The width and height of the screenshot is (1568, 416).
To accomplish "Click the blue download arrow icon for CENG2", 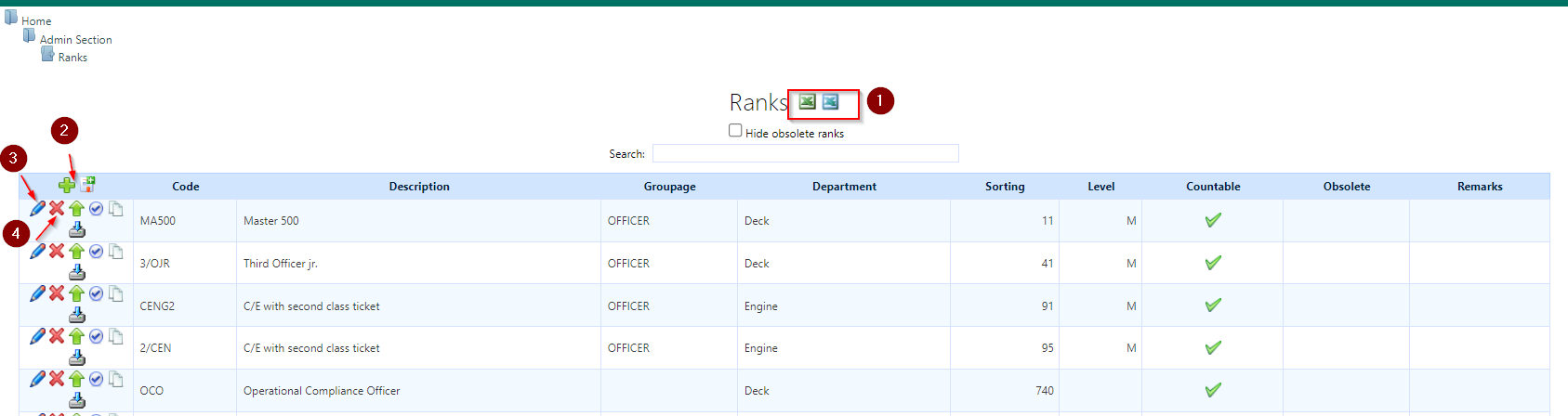I will tap(77, 315).
